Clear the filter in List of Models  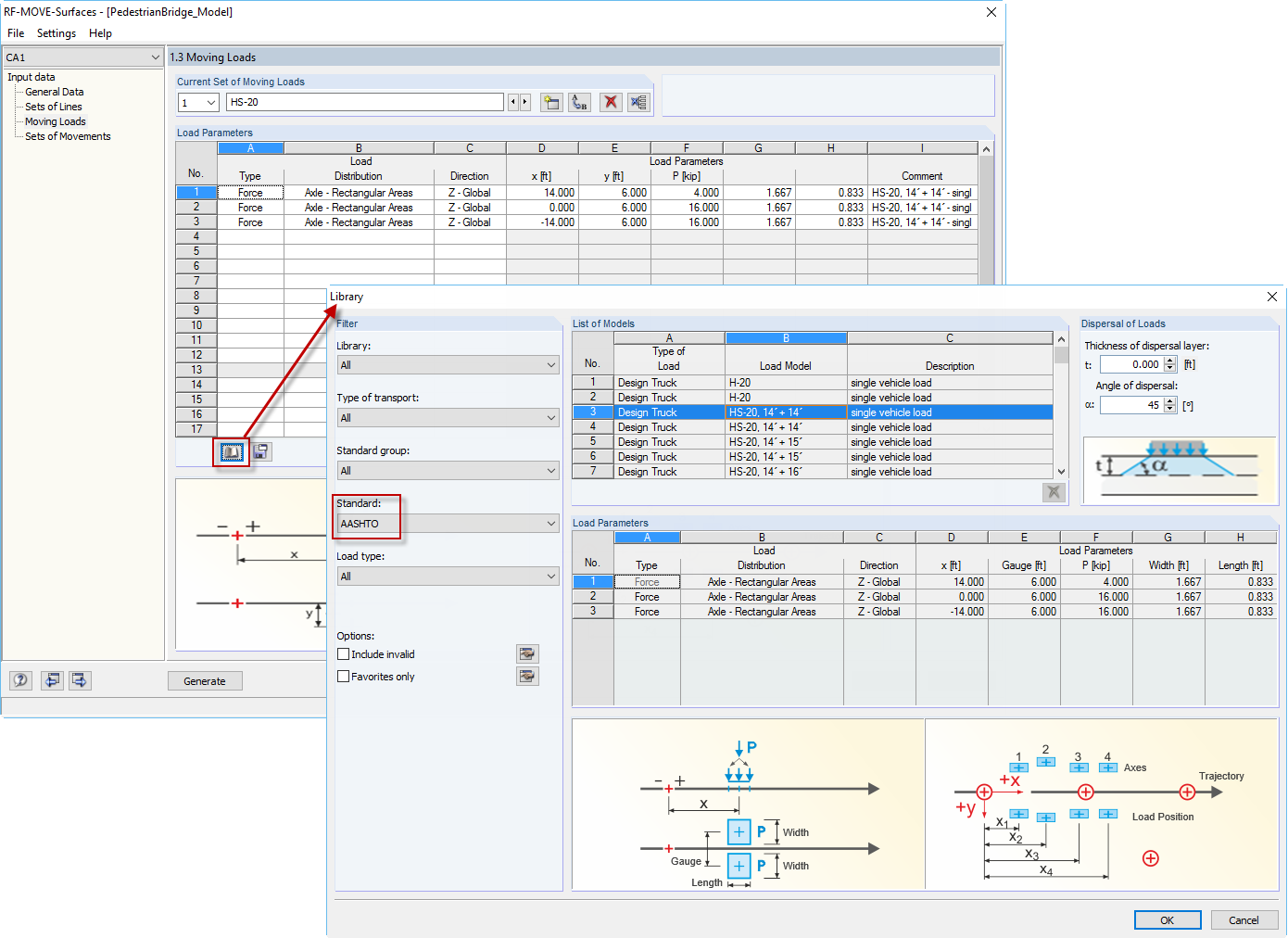point(1054,492)
